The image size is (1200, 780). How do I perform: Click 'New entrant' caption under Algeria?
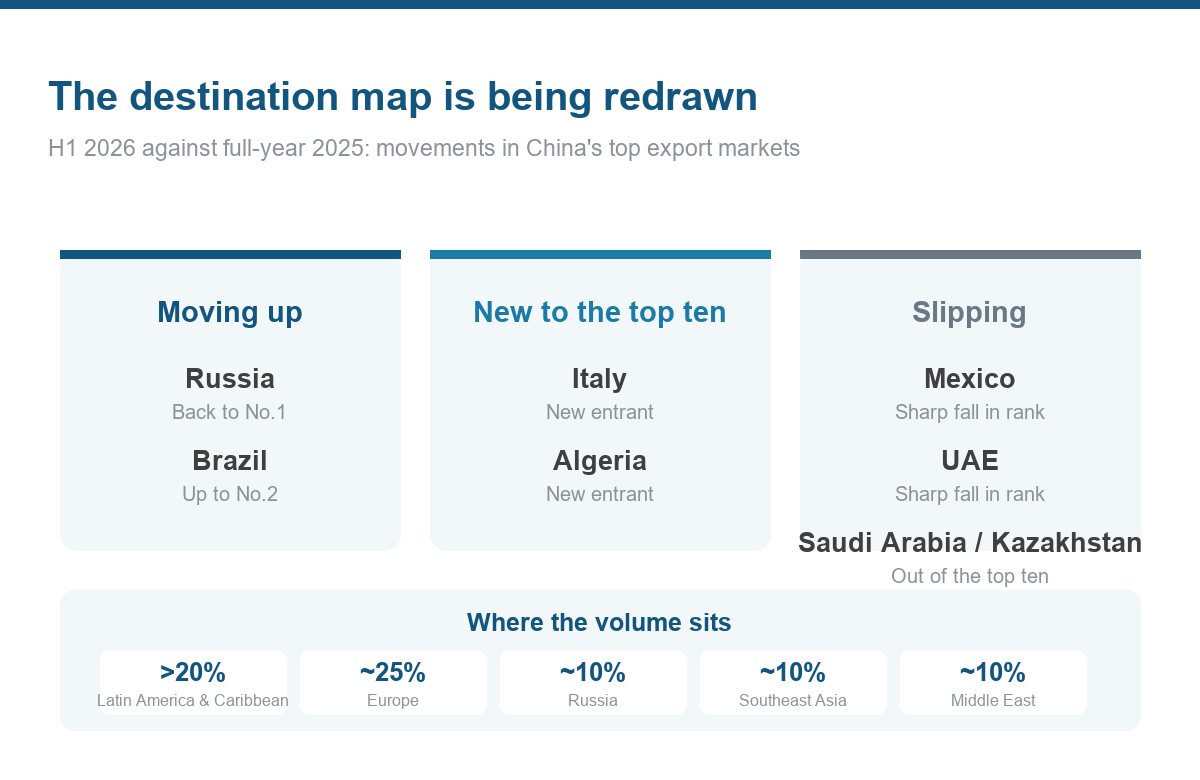pos(600,494)
